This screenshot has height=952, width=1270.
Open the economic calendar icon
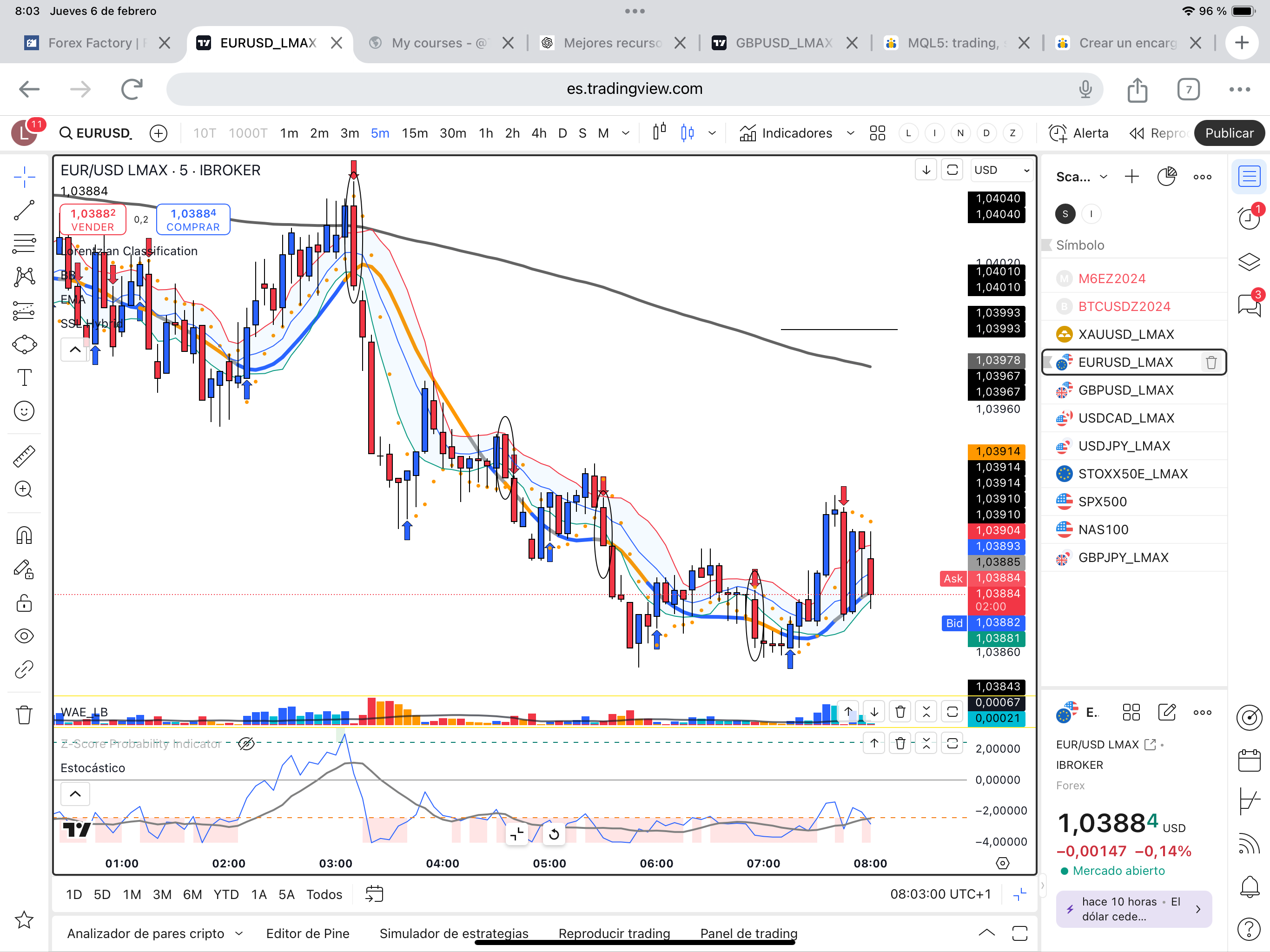tap(1249, 760)
